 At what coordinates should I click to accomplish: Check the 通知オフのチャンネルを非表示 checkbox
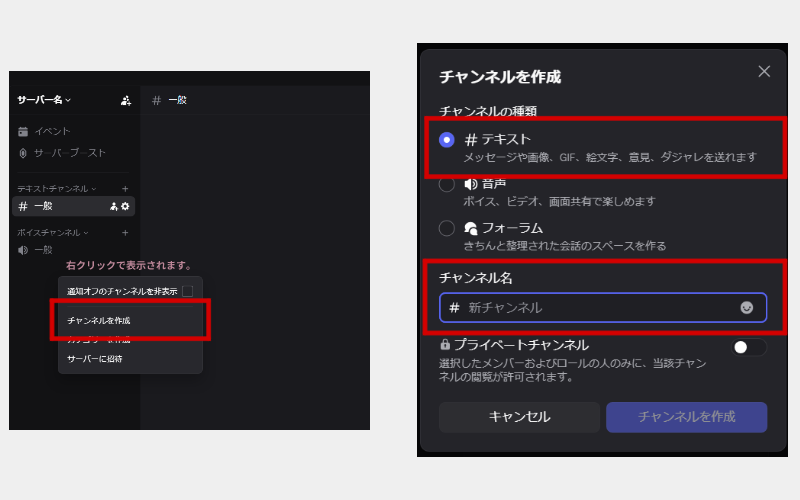point(188,291)
